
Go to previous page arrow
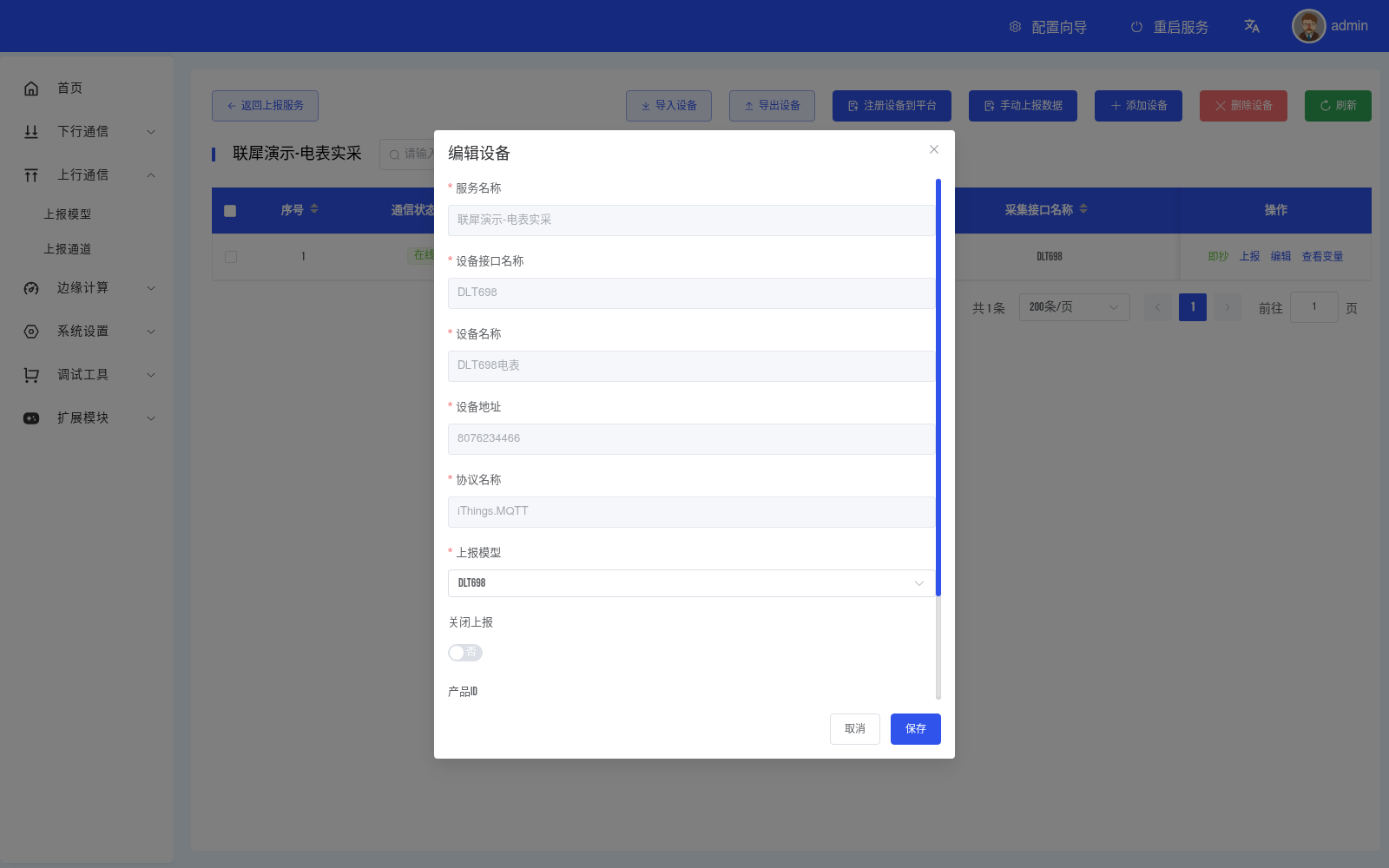click(x=1157, y=307)
